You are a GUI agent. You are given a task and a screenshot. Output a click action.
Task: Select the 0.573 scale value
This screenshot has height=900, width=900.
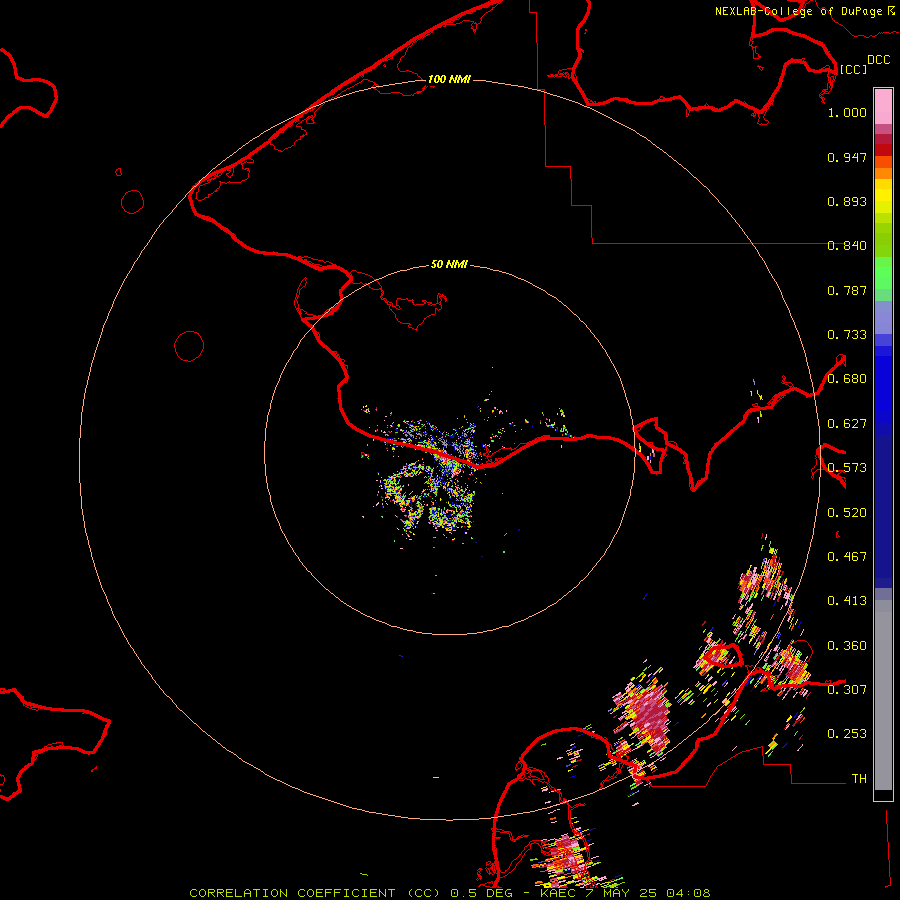847,468
